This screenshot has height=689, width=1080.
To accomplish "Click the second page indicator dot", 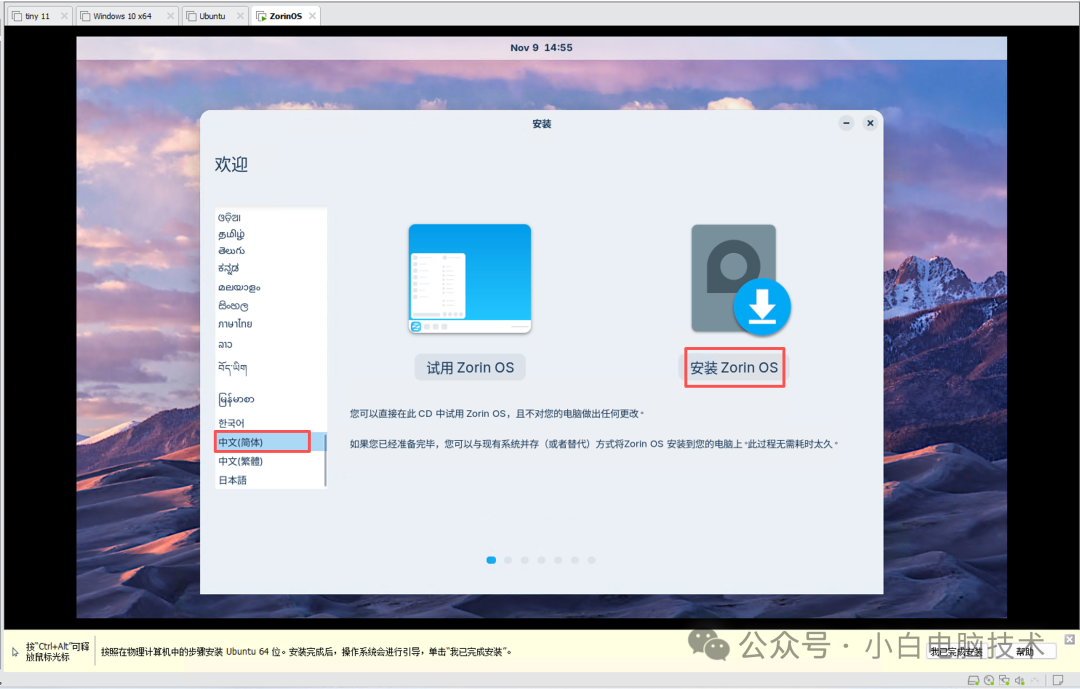I will point(508,560).
